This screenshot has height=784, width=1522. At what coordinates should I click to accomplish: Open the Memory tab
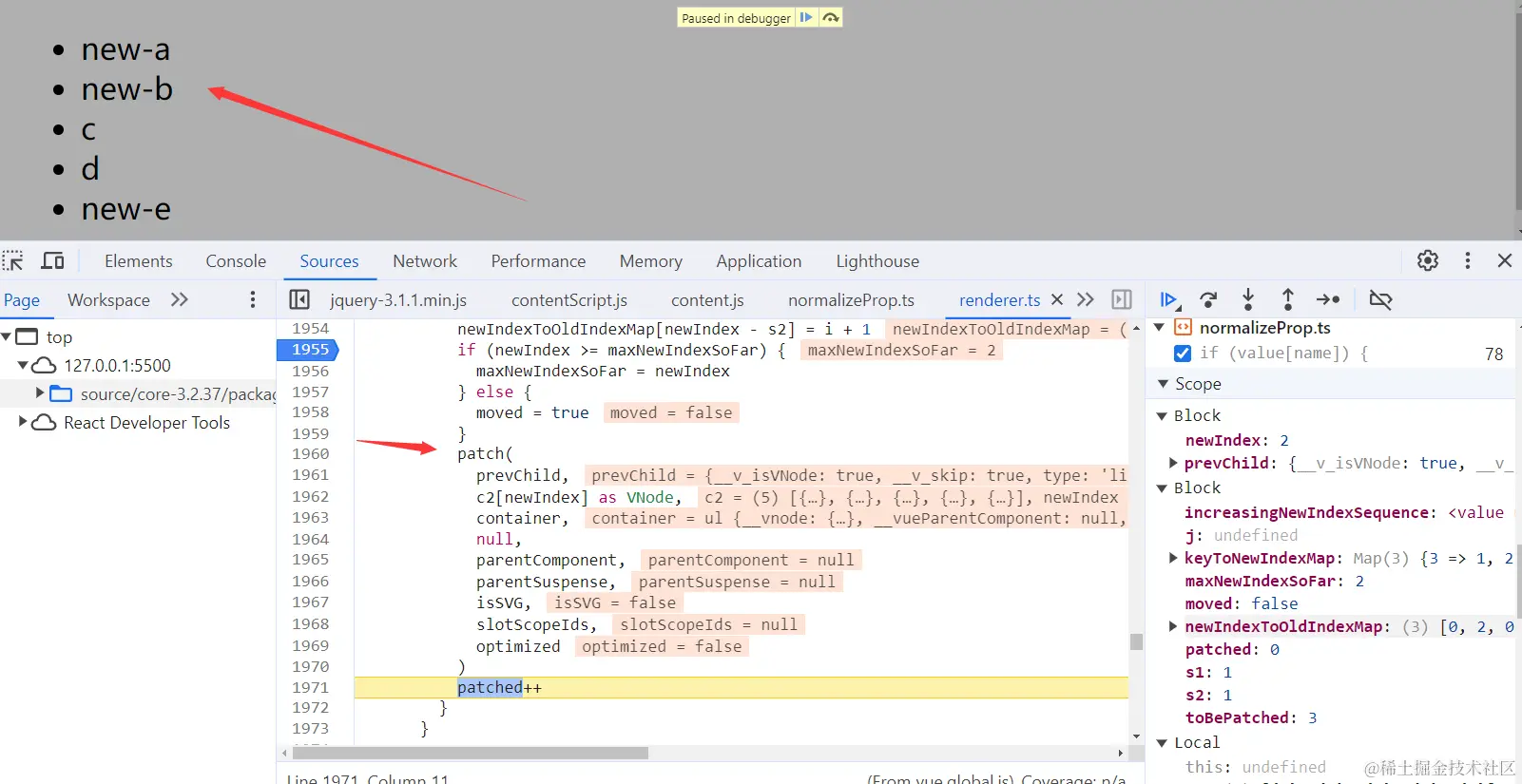tap(651, 260)
